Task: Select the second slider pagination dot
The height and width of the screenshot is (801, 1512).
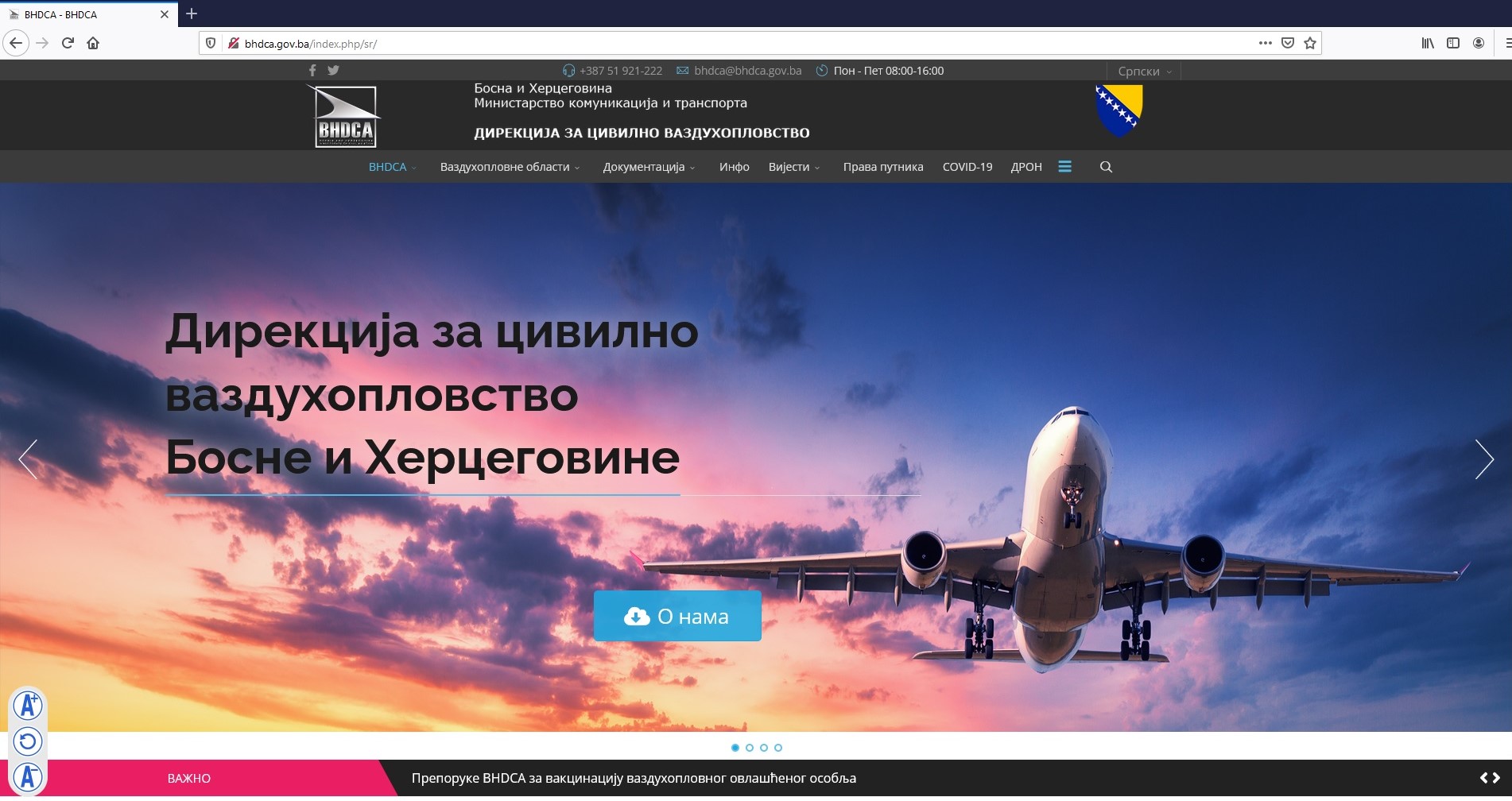Action: [750, 748]
